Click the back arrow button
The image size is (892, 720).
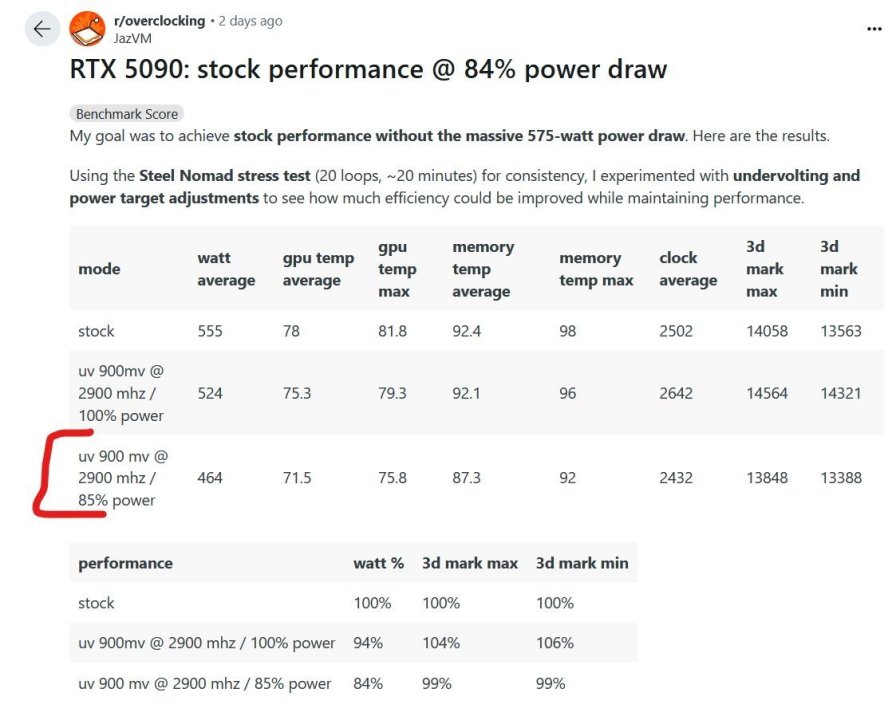(x=41, y=29)
